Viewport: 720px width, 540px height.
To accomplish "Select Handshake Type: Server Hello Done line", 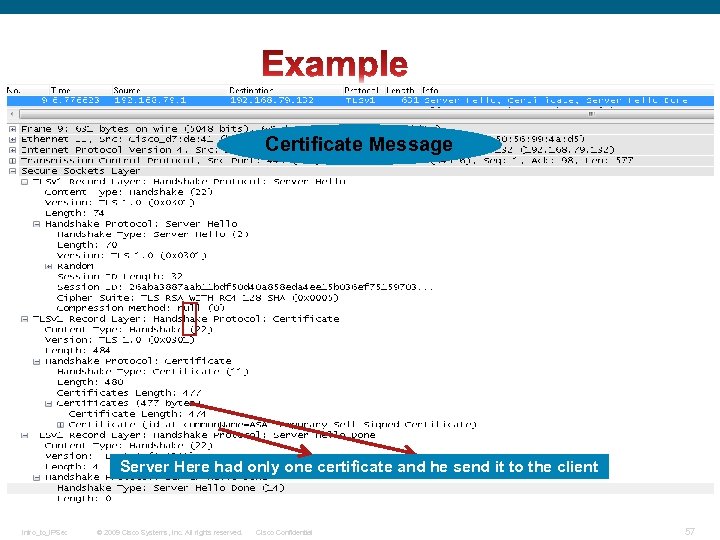I will coord(171,488).
